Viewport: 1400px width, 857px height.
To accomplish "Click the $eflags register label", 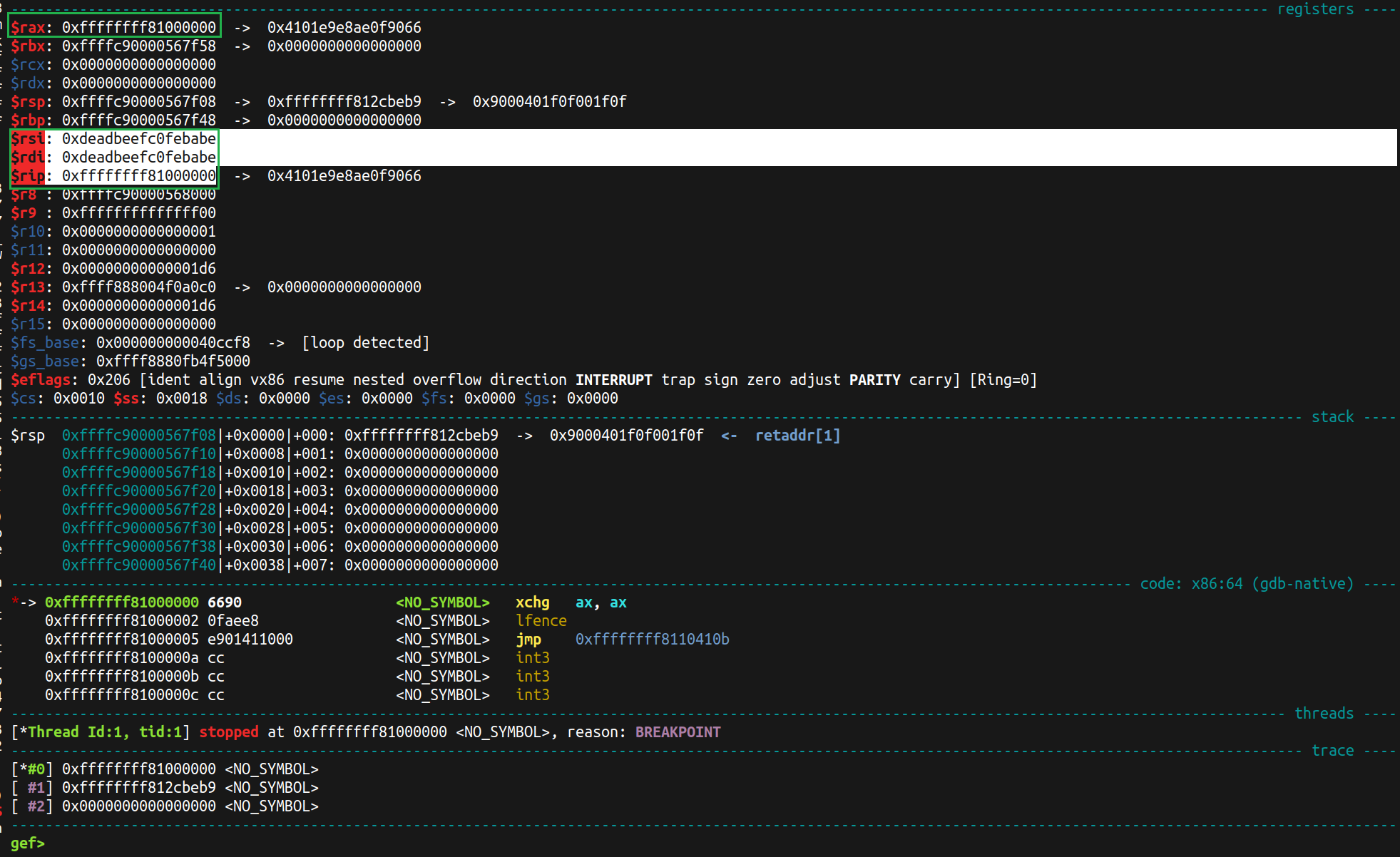I will click(x=40, y=380).
